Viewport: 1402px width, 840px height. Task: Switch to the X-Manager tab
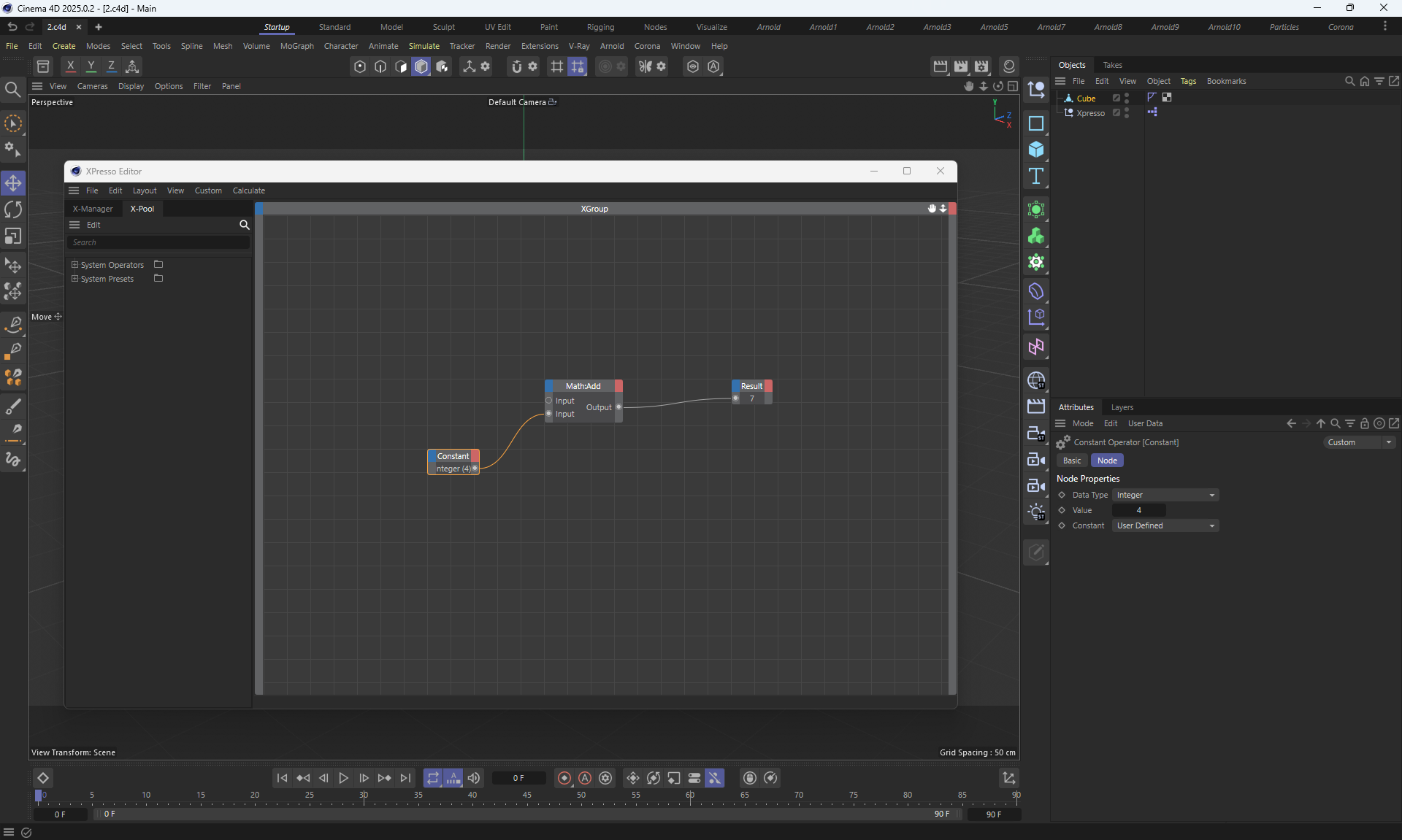[93, 209]
